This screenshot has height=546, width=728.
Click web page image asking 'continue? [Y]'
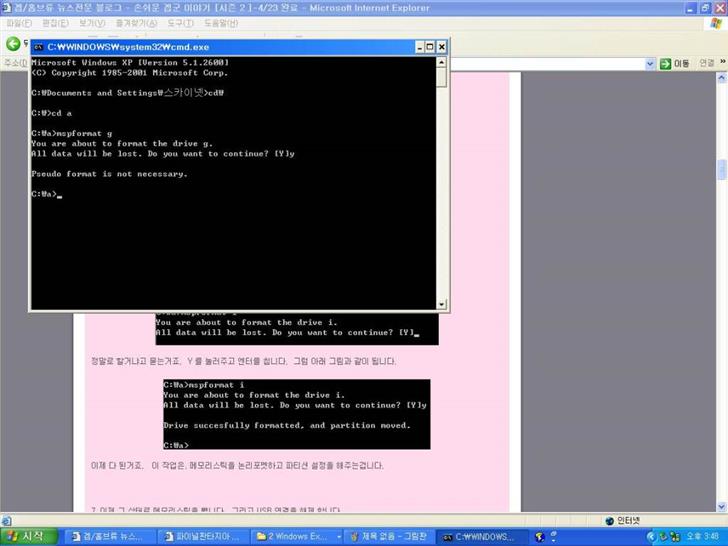point(297,328)
